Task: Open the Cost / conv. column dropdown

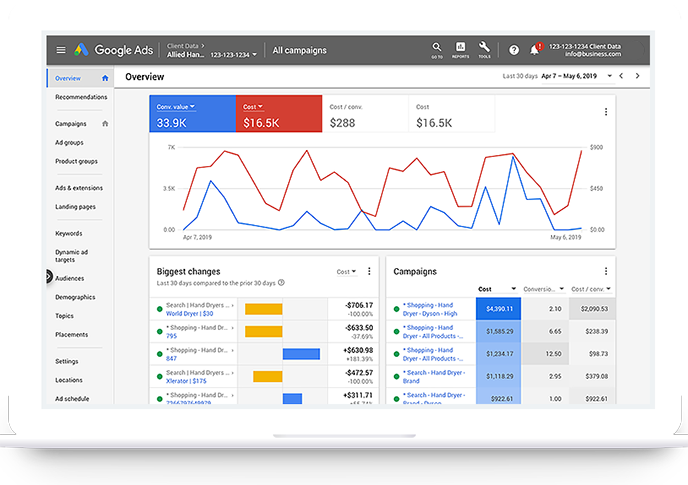Action: click(x=591, y=289)
